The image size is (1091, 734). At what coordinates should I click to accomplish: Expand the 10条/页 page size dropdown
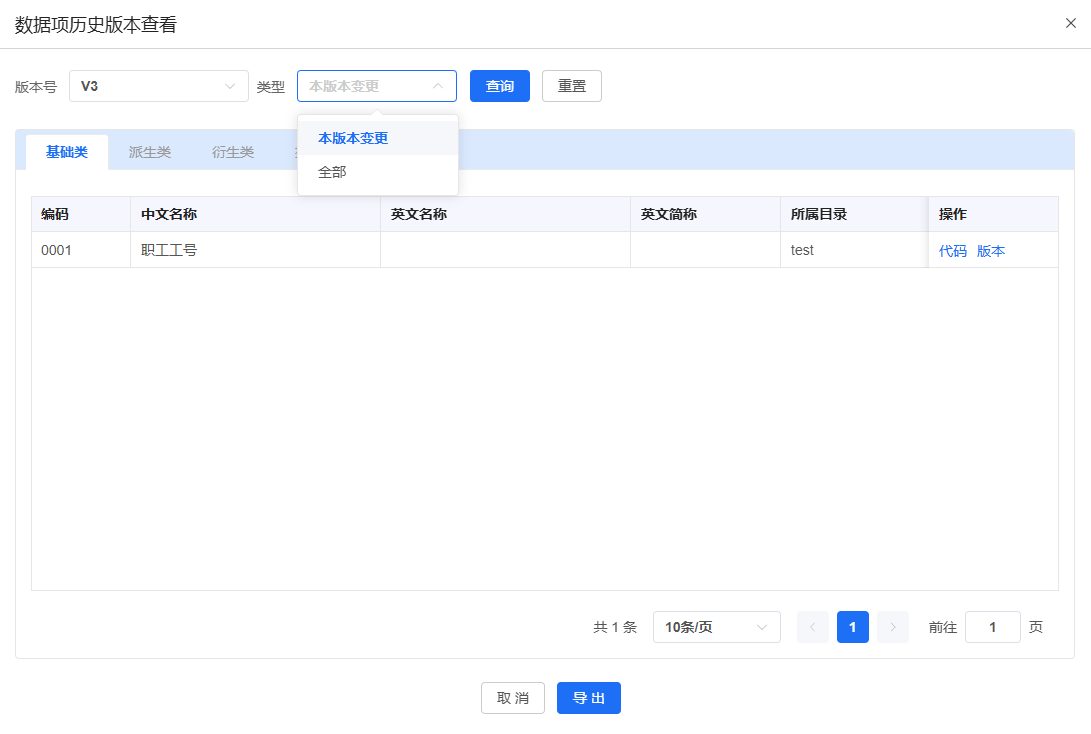coord(717,627)
